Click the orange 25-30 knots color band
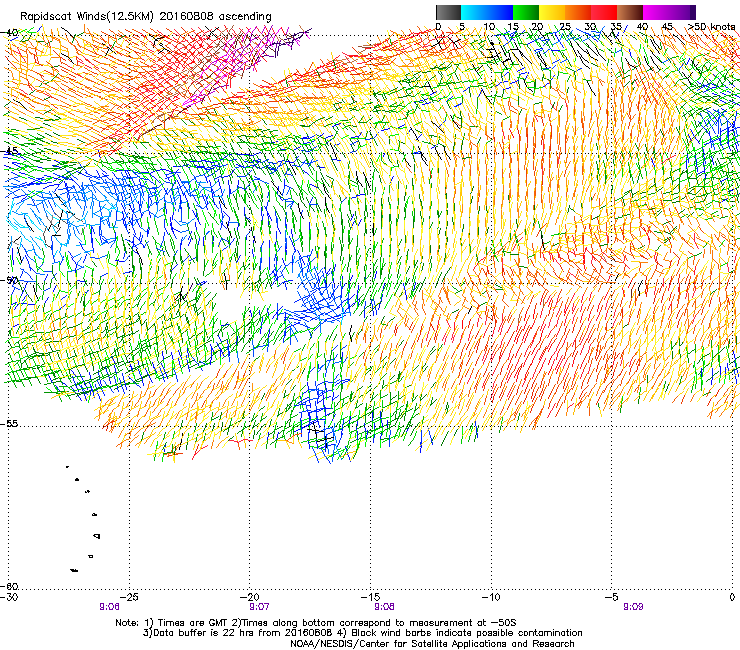740x650 pixels. pos(578,12)
